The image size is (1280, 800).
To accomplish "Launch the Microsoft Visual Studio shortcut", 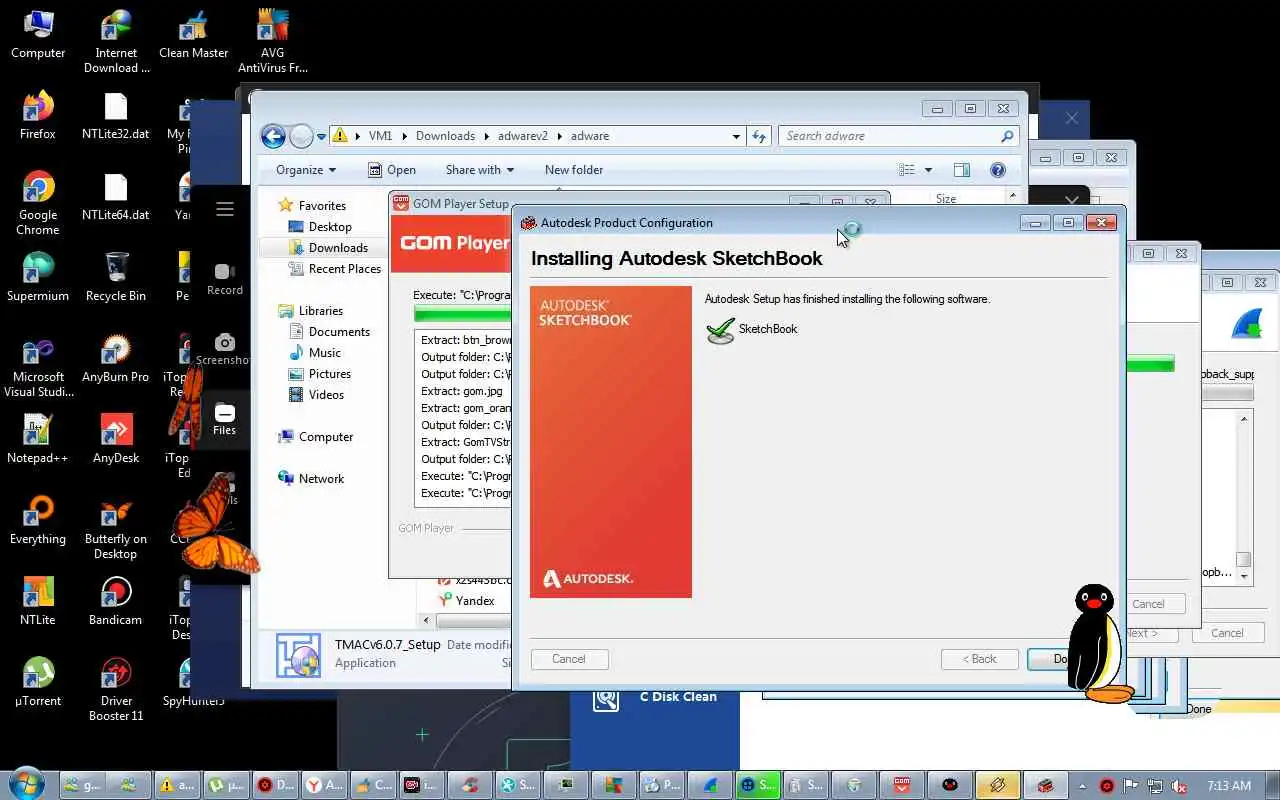I will [x=38, y=366].
